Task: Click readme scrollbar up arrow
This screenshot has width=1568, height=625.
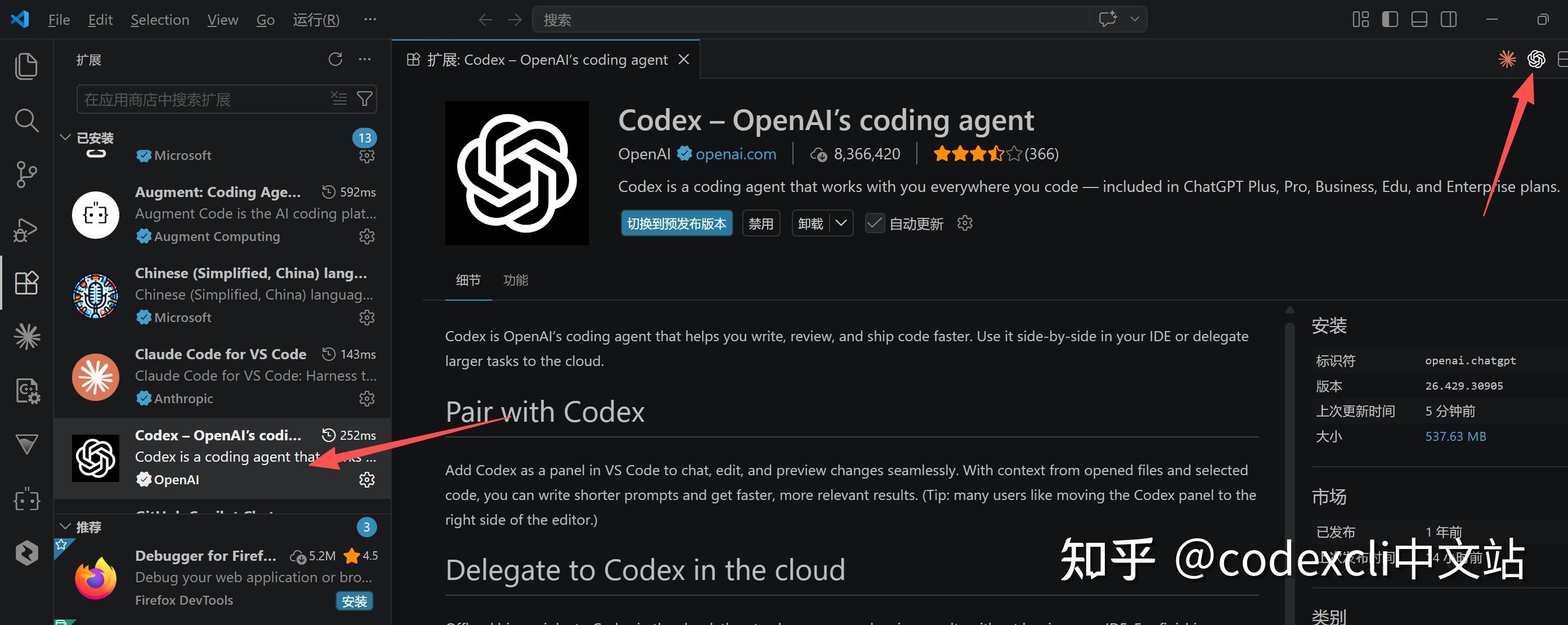Action: click(1289, 310)
